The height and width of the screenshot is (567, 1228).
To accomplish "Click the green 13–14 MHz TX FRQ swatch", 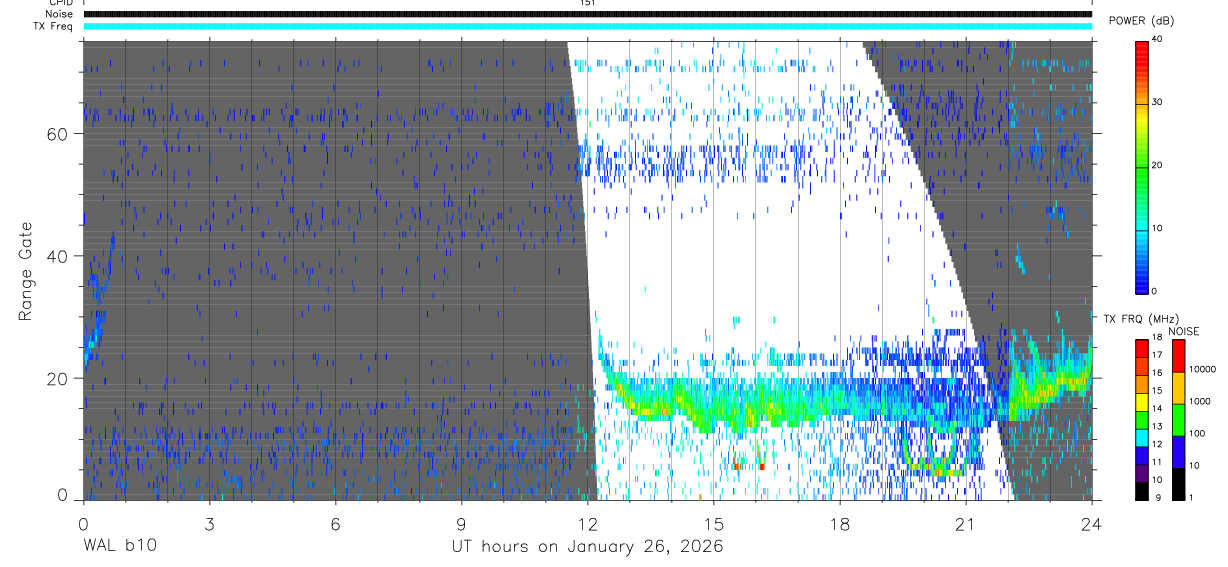I will tap(1142, 420).
